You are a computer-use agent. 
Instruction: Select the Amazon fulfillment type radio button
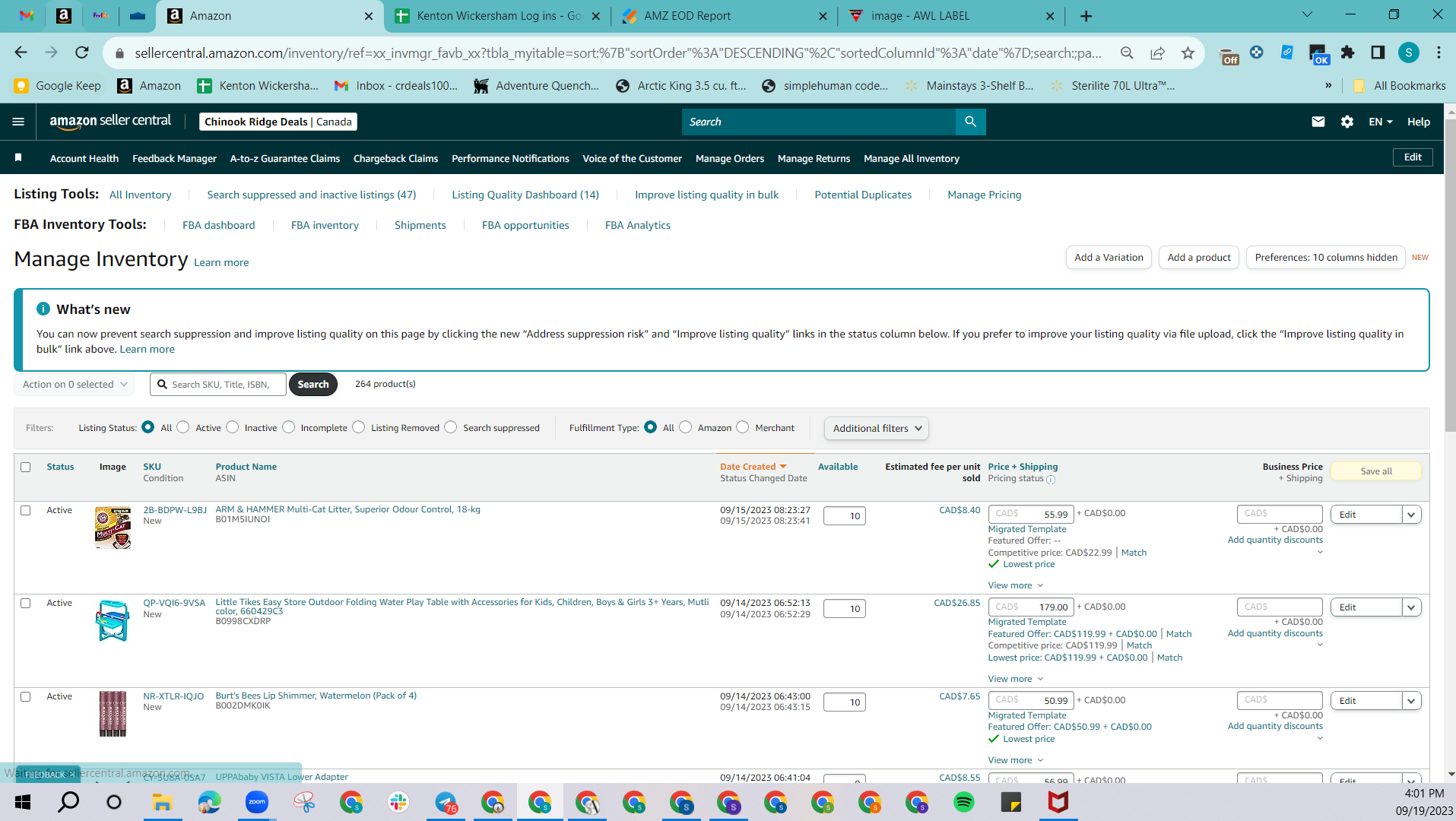click(x=686, y=427)
